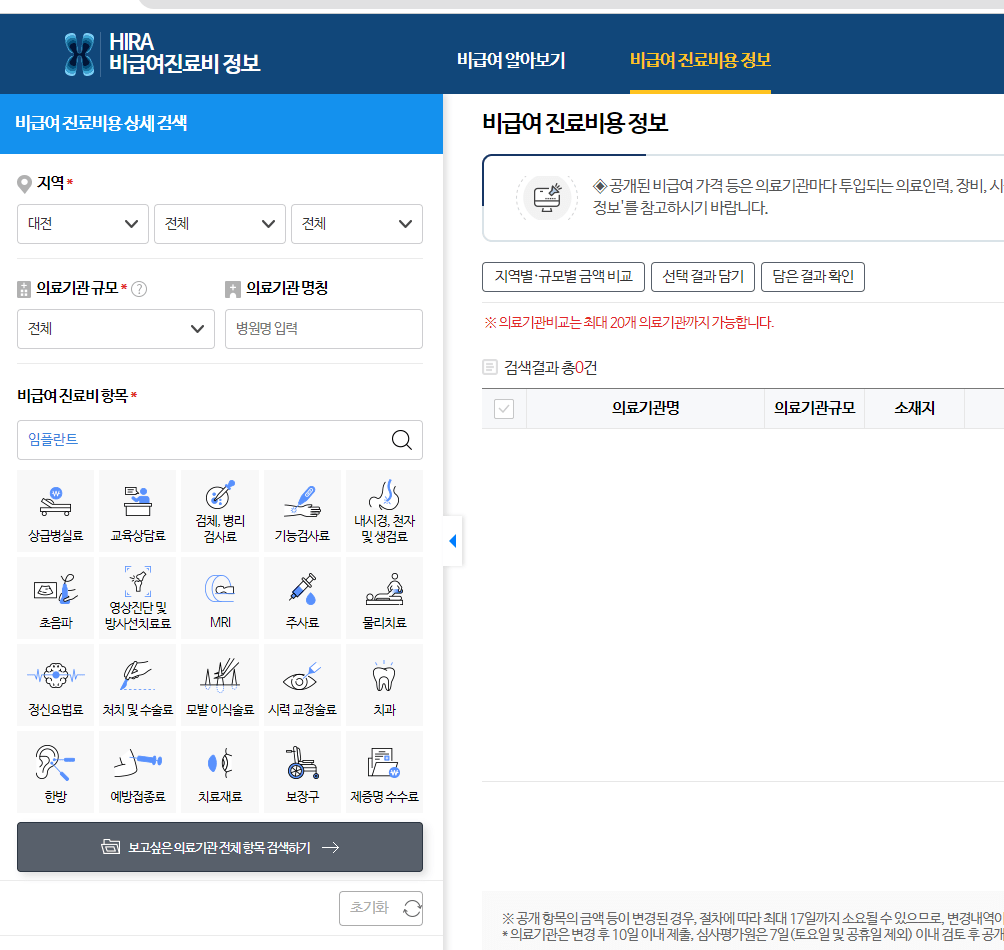This screenshot has height=950, width=1004.
Task: Click 보고싶은 의료기관 전체 항목 검색하기 button
Action: [220, 847]
